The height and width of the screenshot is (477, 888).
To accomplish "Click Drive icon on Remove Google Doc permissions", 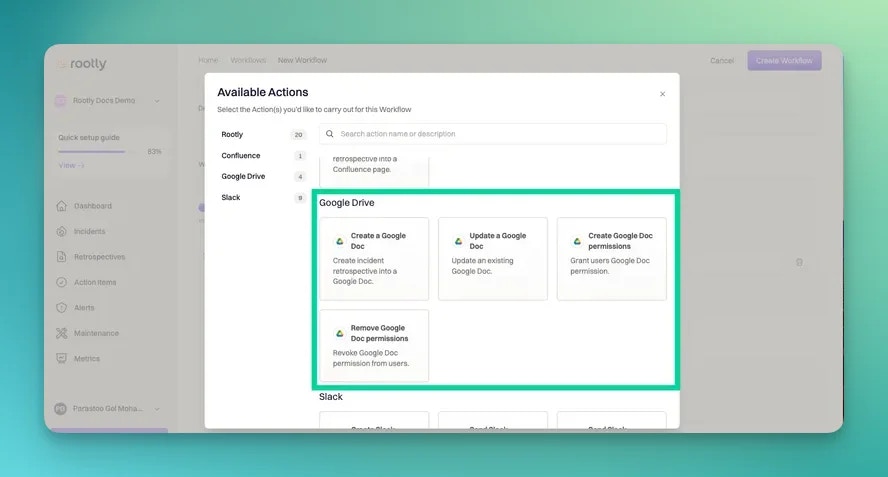I will [340, 334].
